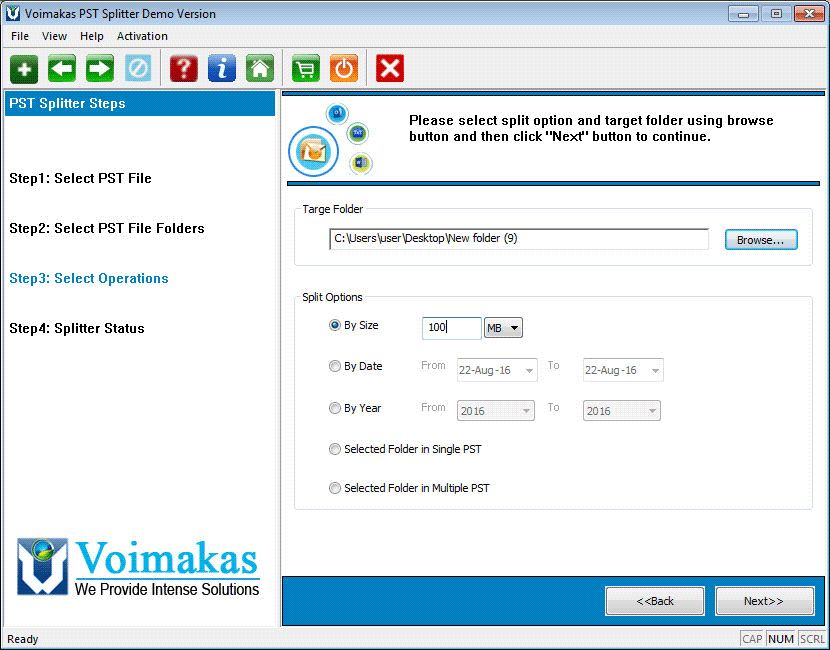Open the Help menu
Image resolution: width=830 pixels, height=650 pixels.
pyautogui.click(x=92, y=36)
